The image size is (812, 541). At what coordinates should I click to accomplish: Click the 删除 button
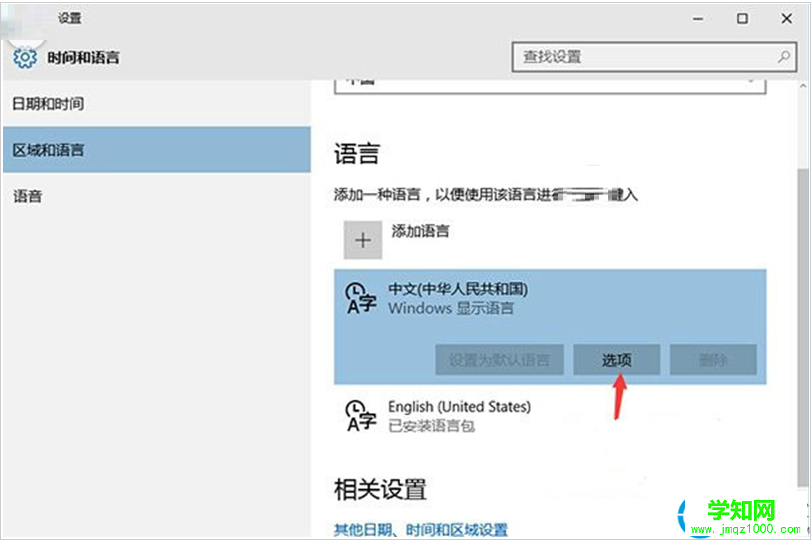(713, 360)
